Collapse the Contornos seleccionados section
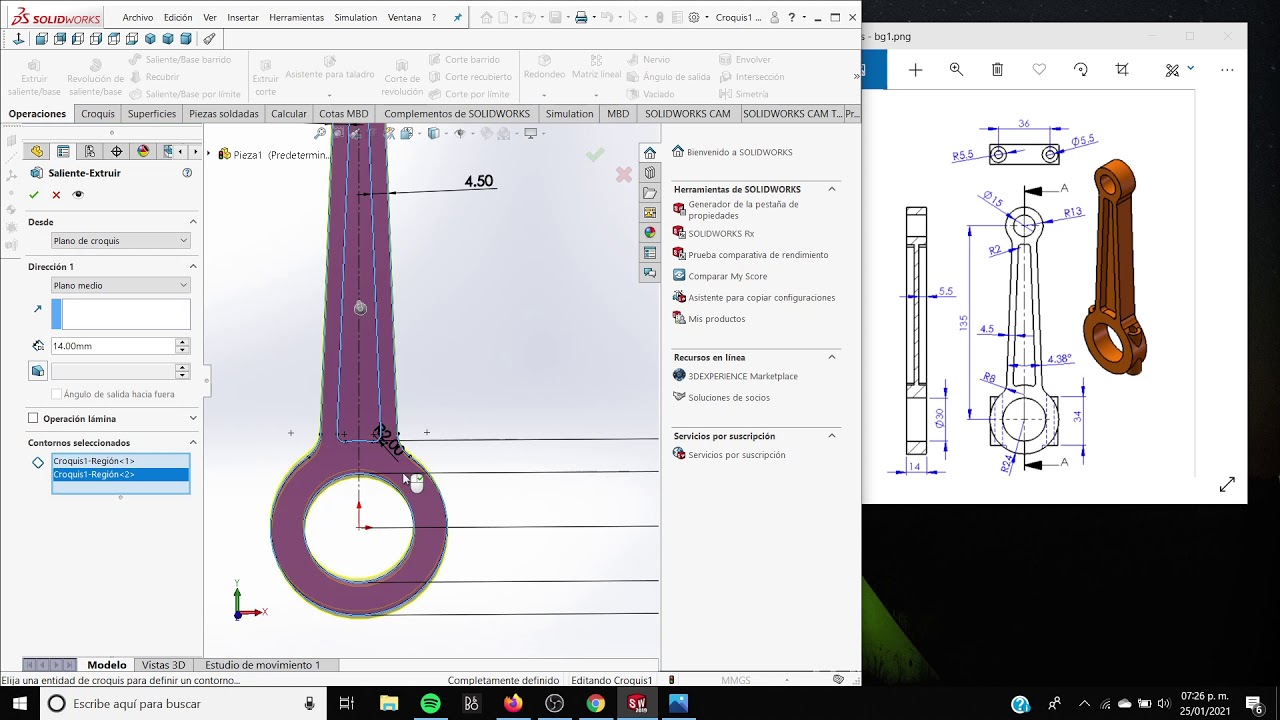 click(x=193, y=443)
